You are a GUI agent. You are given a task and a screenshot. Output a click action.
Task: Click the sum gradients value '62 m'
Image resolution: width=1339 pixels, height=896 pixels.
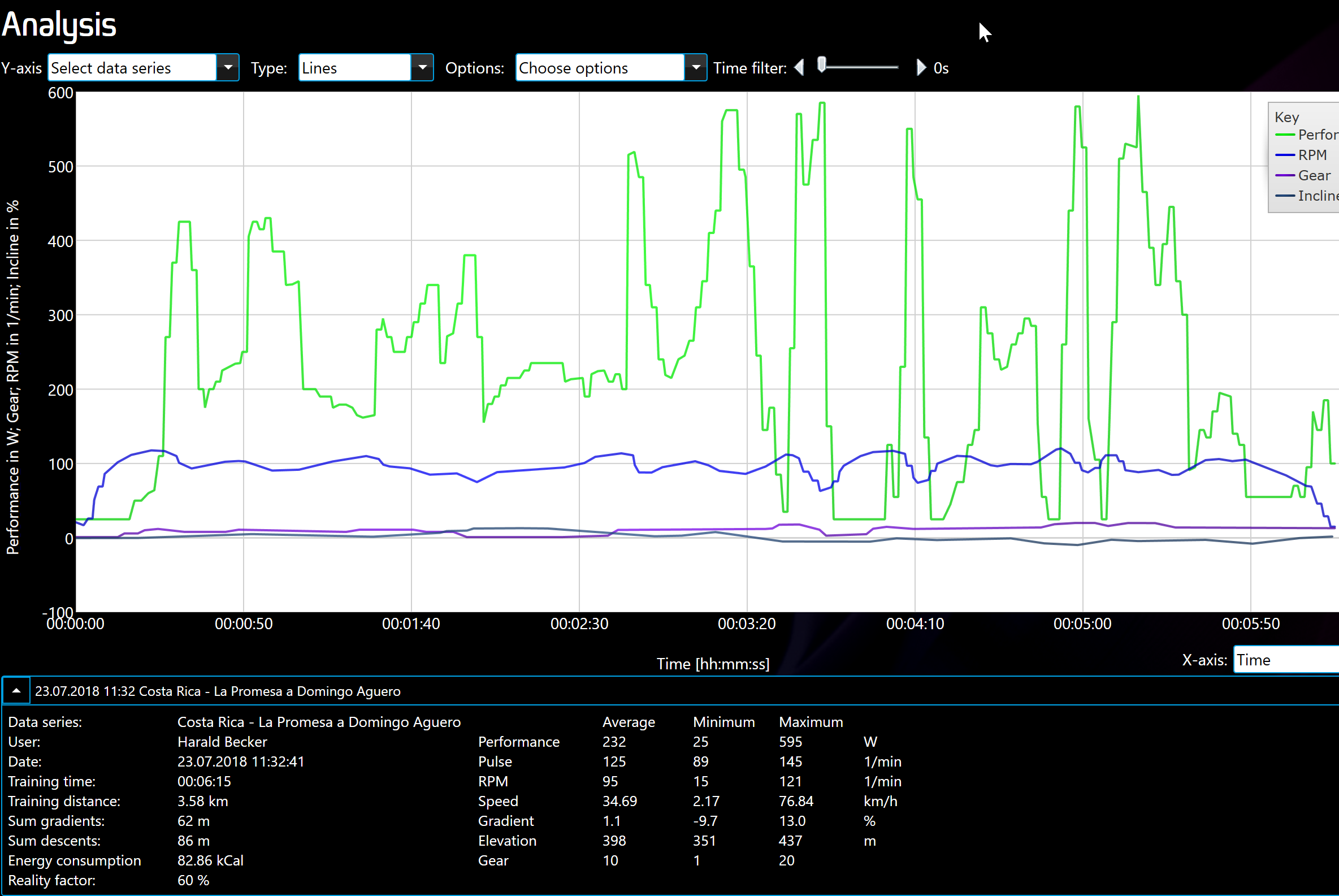[x=194, y=821]
